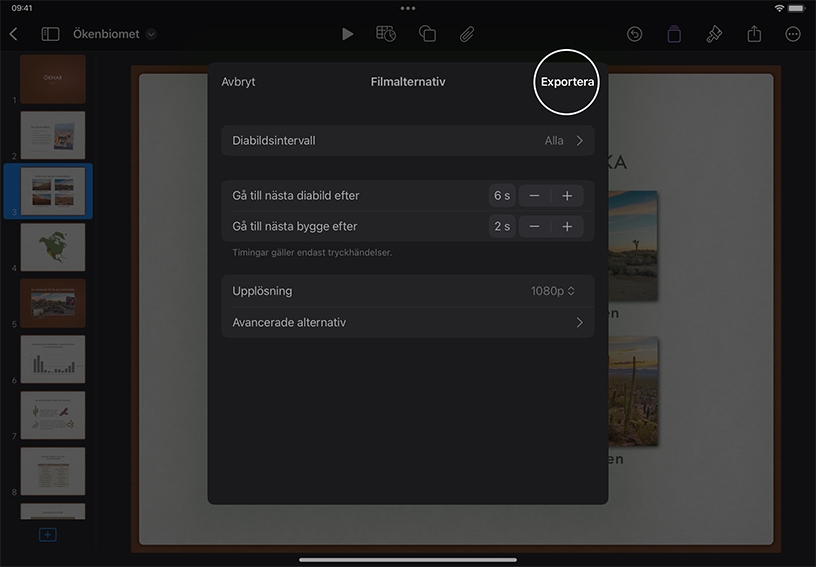Select slide 3 thumbnail with four photos

pos(53,191)
